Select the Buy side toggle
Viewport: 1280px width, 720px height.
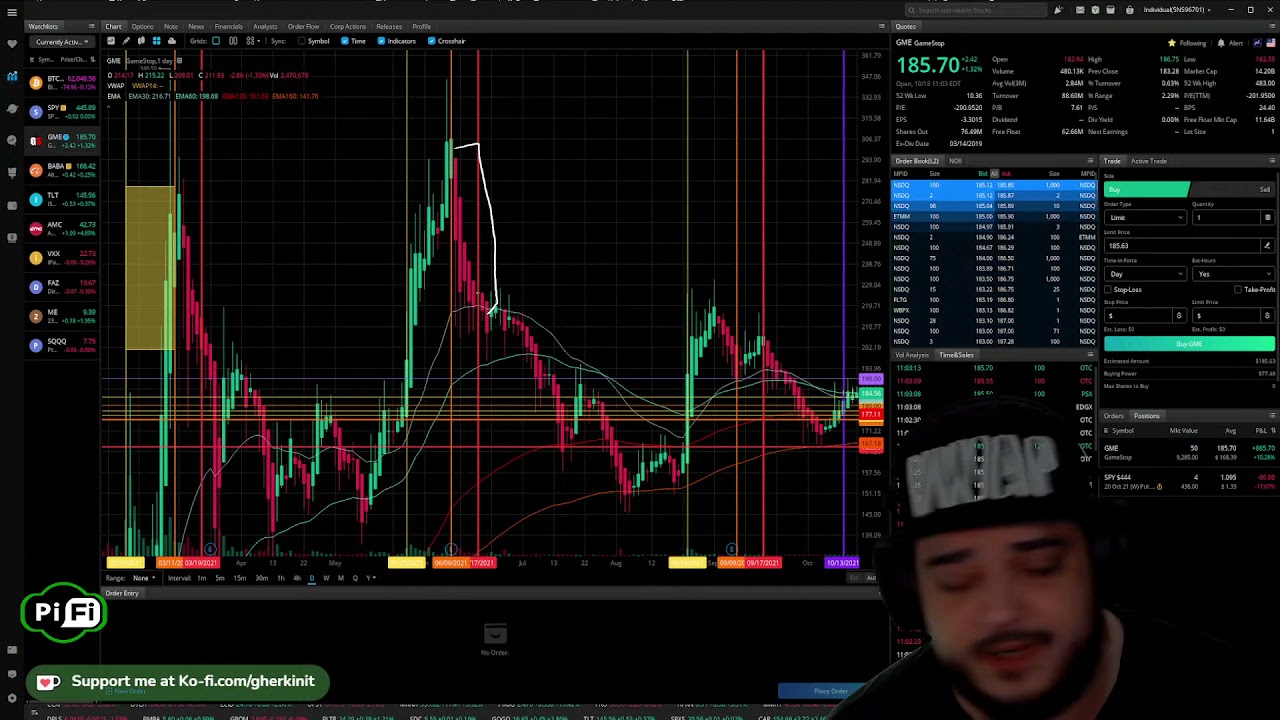point(1147,189)
